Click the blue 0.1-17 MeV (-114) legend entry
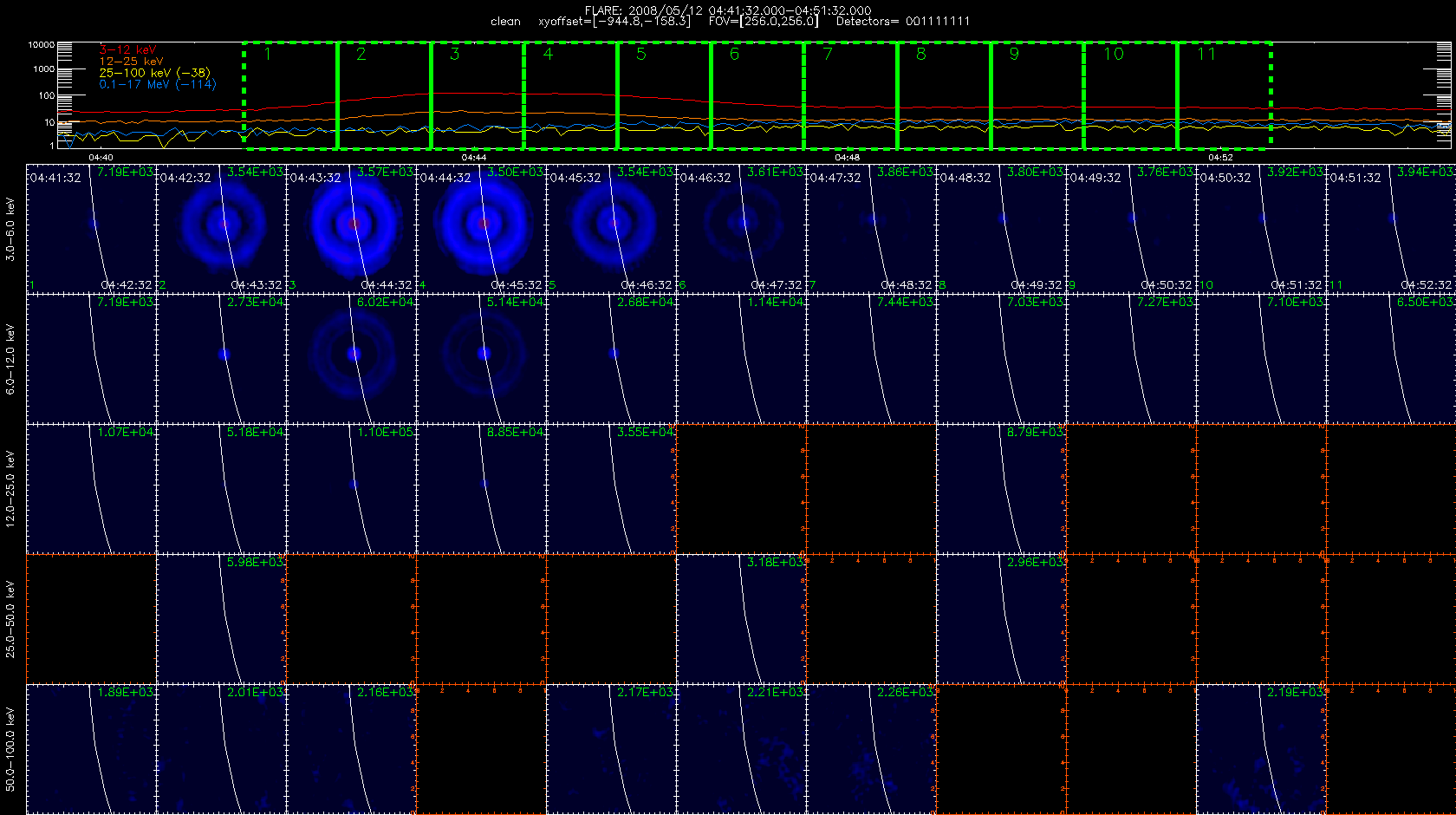This screenshot has width=1456, height=815. click(158, 84)
